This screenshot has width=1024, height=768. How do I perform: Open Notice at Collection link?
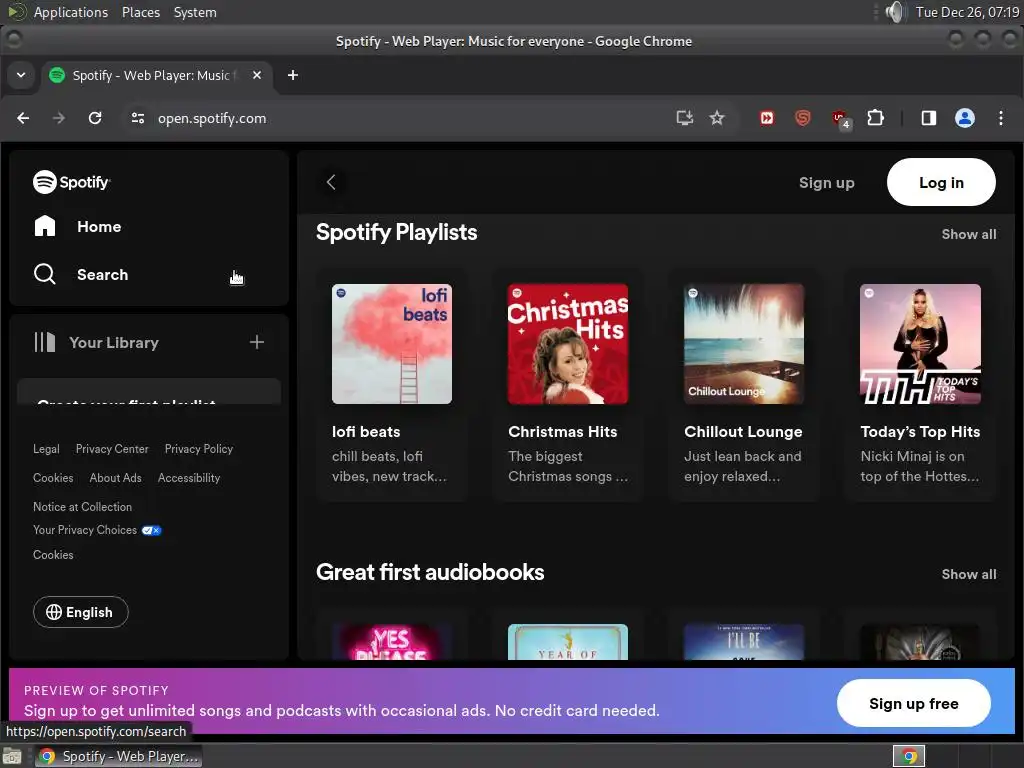pos(82,507)
